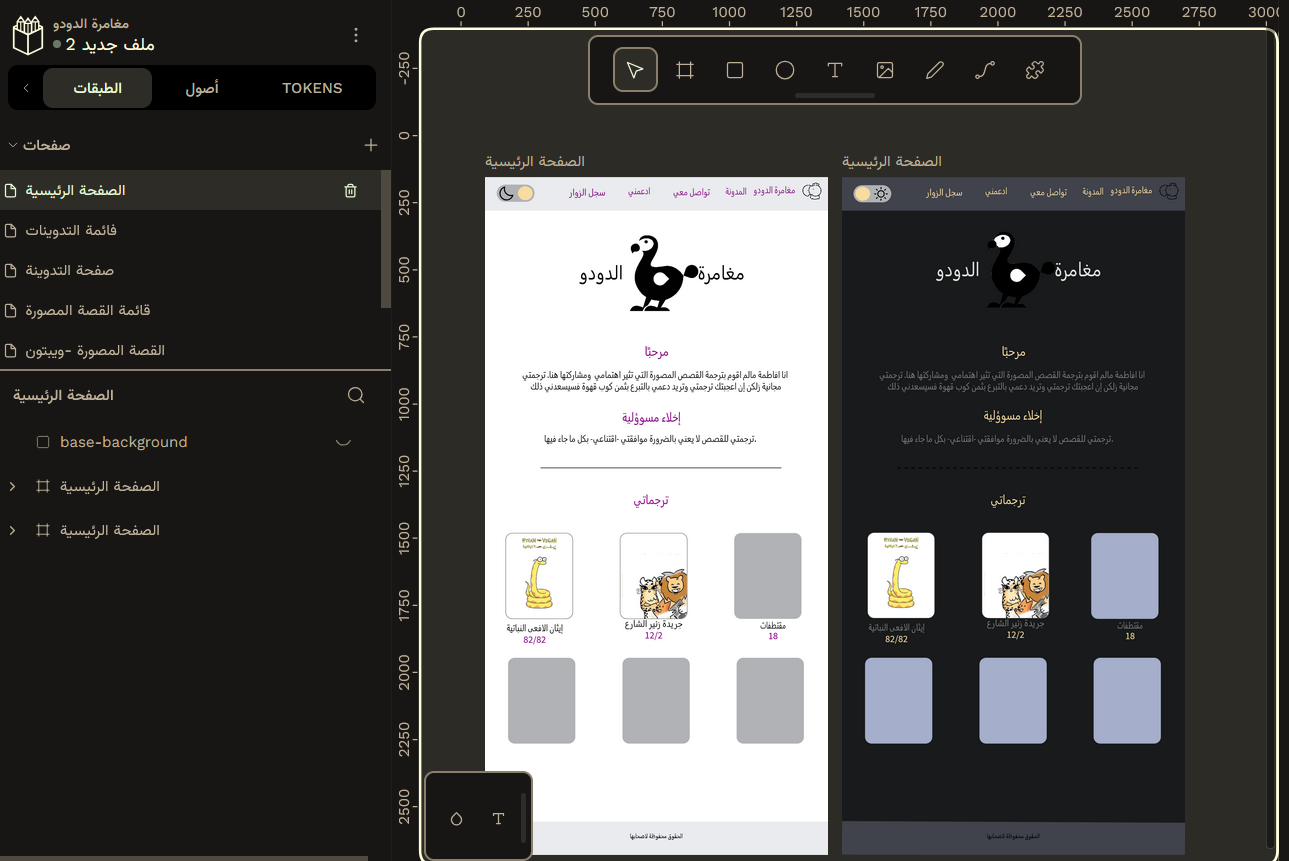Open the three-dot file menu

[356, 35]
